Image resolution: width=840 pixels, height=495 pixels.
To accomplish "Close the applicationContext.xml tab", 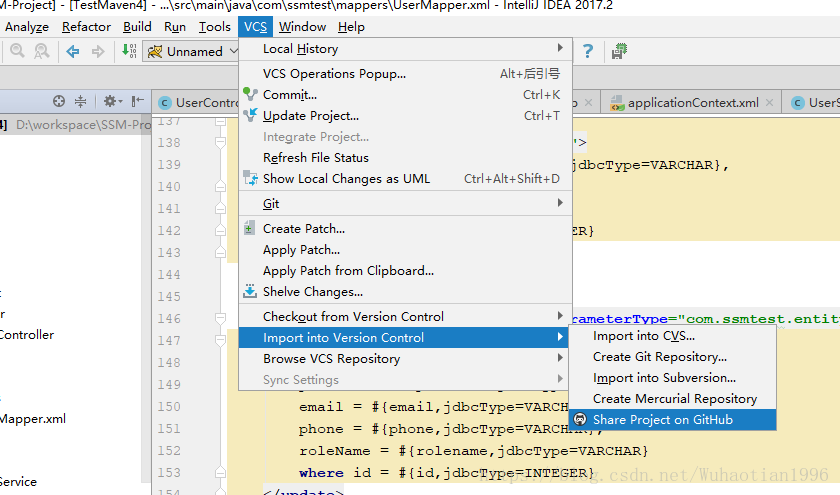I will click(x=769, y=102).
